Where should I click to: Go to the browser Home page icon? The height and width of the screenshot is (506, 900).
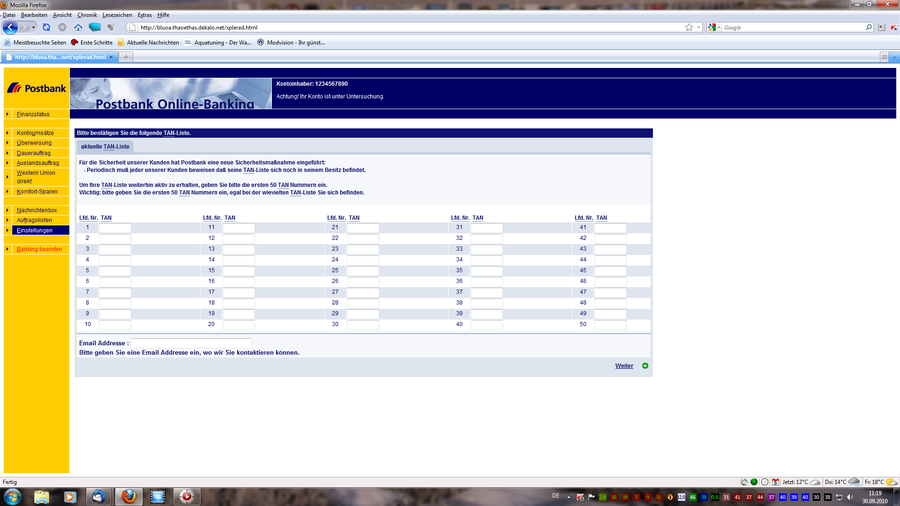[78, 27]
